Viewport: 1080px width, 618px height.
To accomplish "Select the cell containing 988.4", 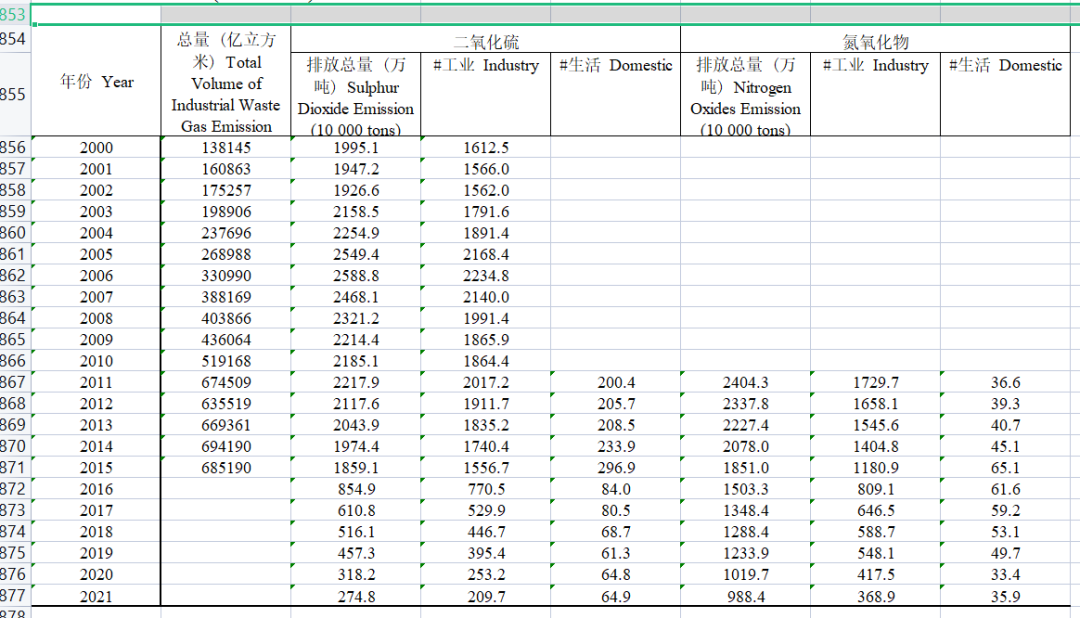I will [x=745, y=596].
